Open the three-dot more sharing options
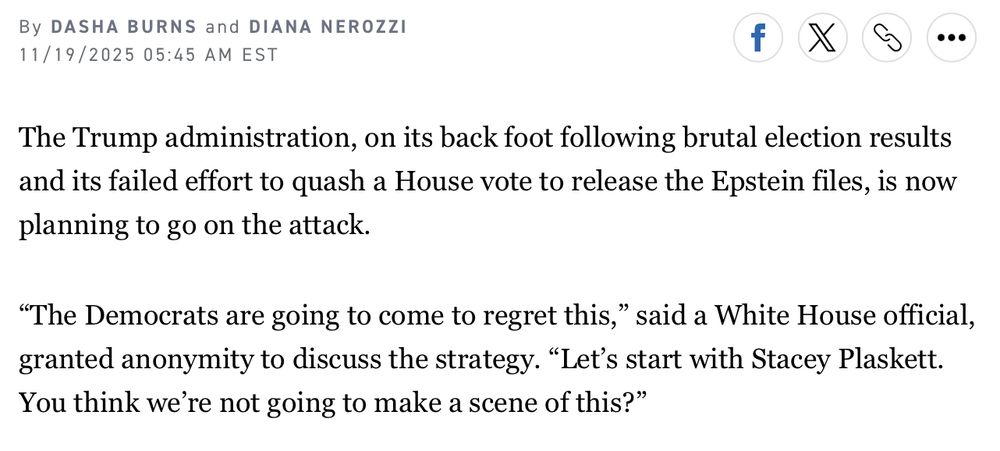 click(951, 38)
